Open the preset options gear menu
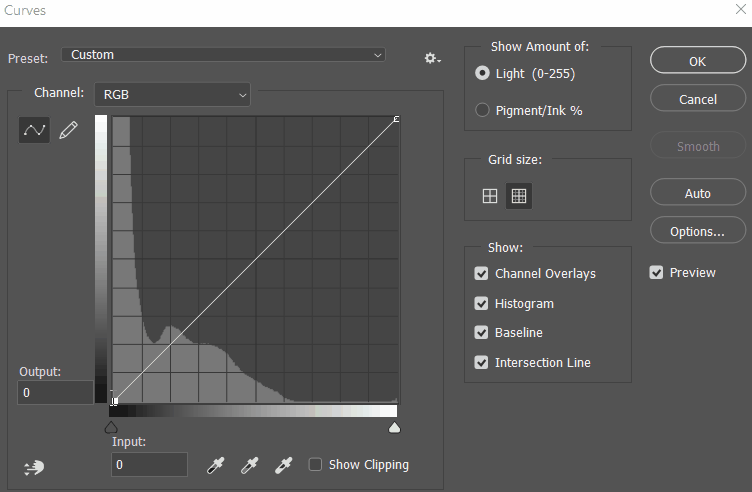The height and width of the screenshot is (492, 752). [433, 59]
